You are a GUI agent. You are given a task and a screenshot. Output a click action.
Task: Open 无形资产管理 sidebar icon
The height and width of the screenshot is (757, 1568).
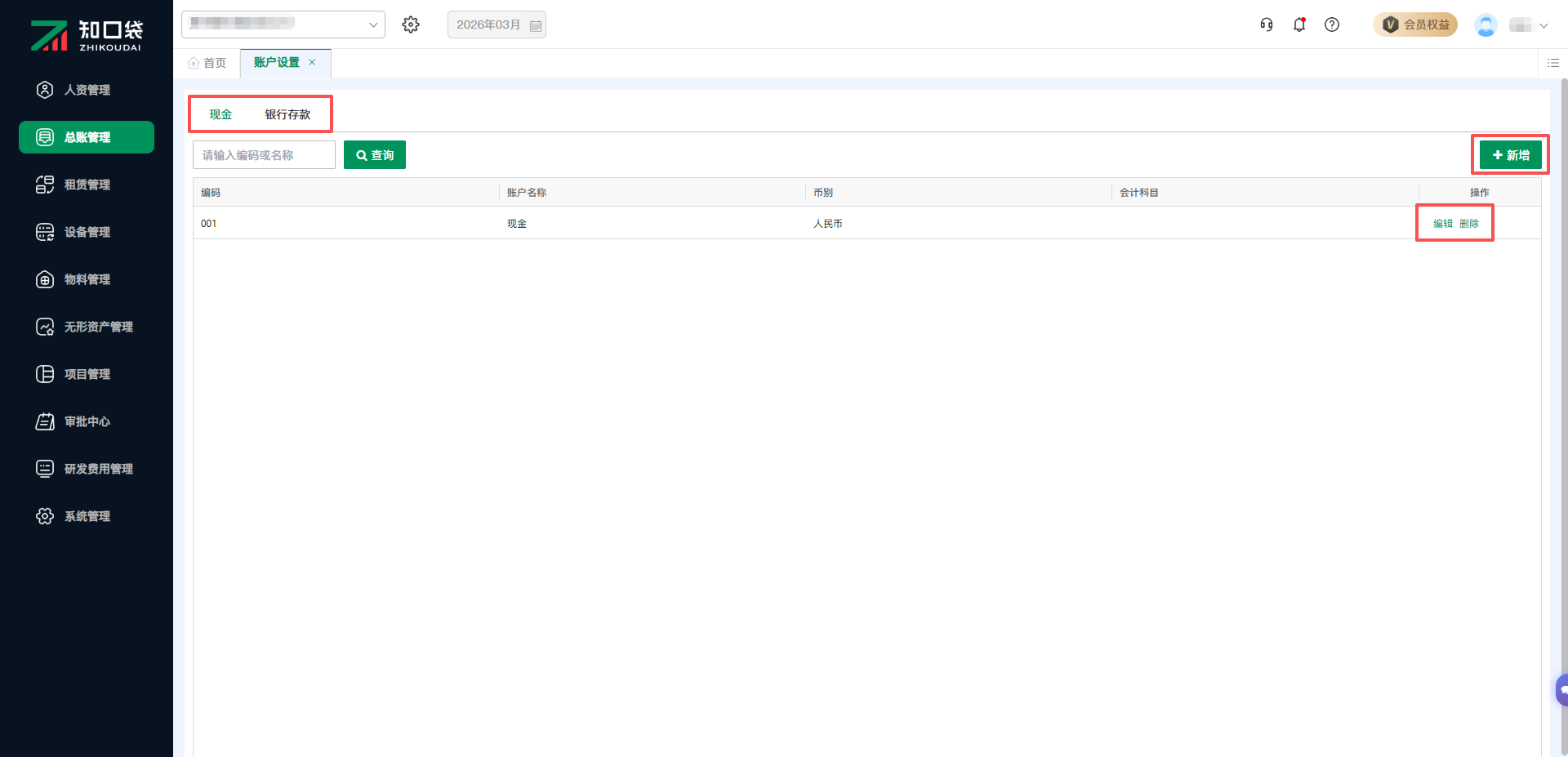pyautogui.click(x=45, y=327)
